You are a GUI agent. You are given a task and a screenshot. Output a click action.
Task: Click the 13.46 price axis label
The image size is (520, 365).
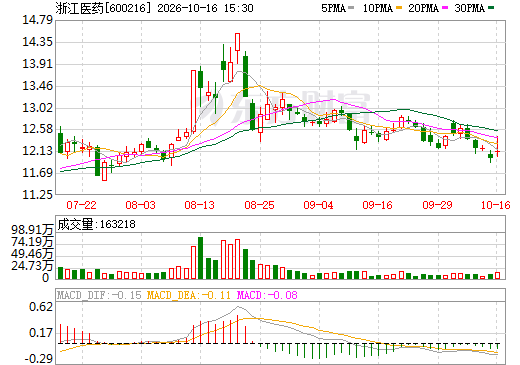pyautogui.click(x=37, y=86)
